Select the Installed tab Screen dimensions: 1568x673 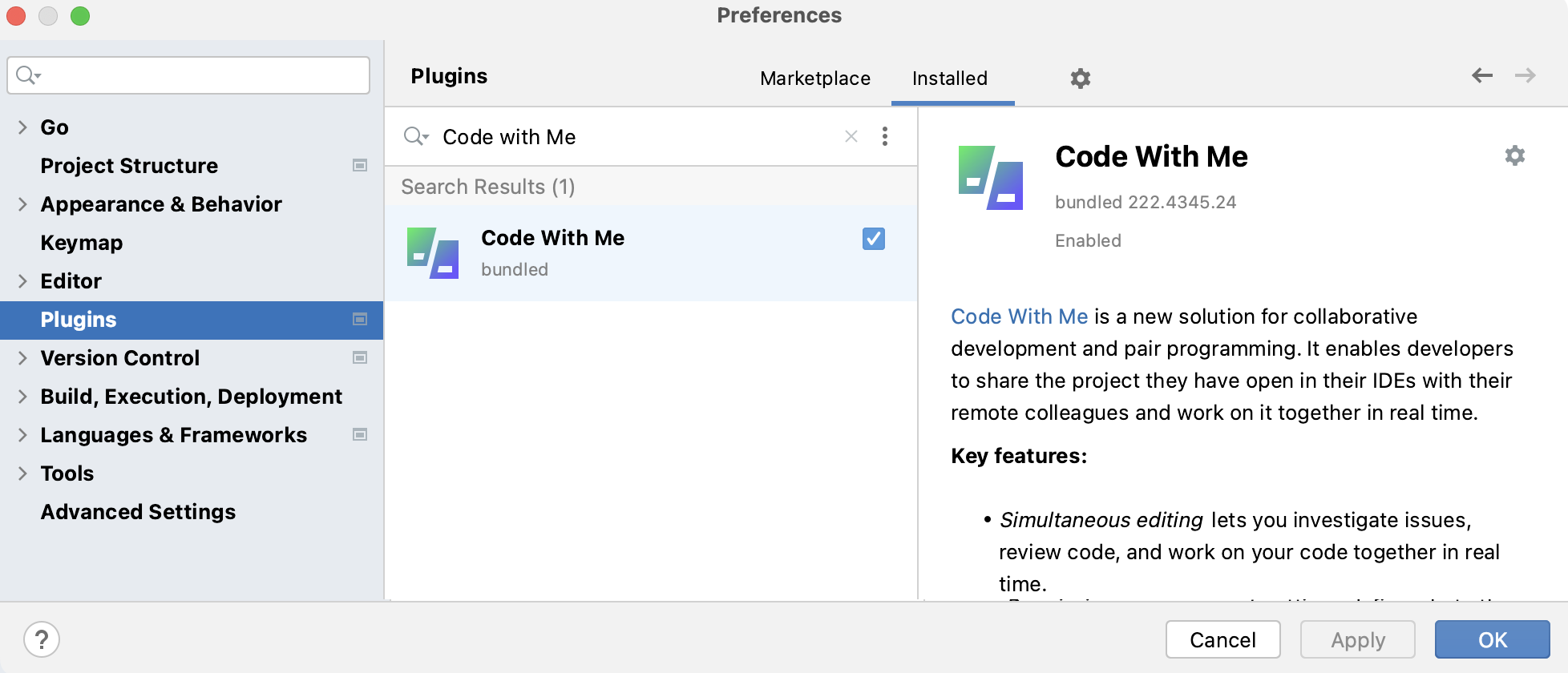pos(950,79)
